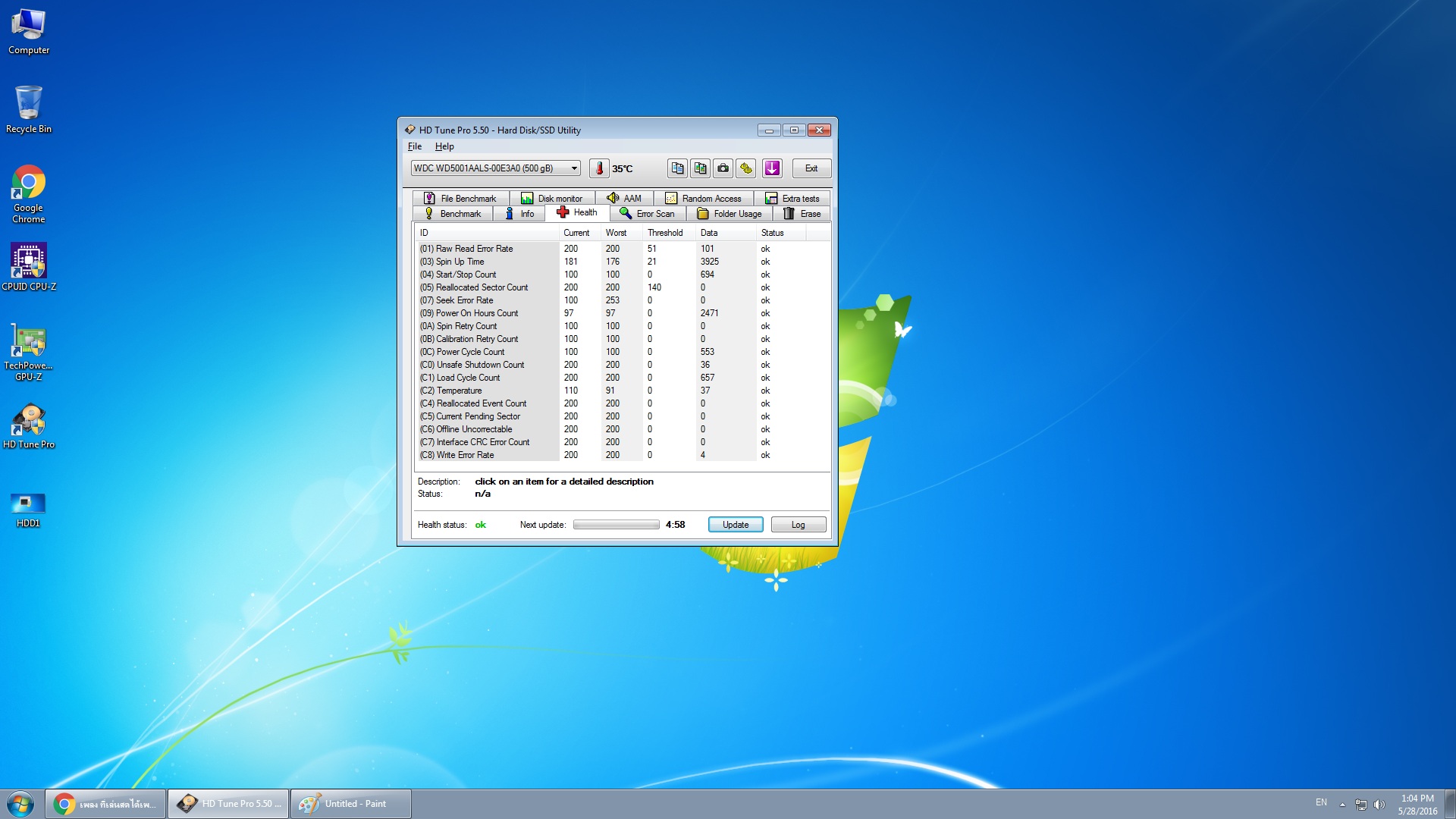Click the Next update progress bar
The image size is (1456, 819).
pos(616,525)
